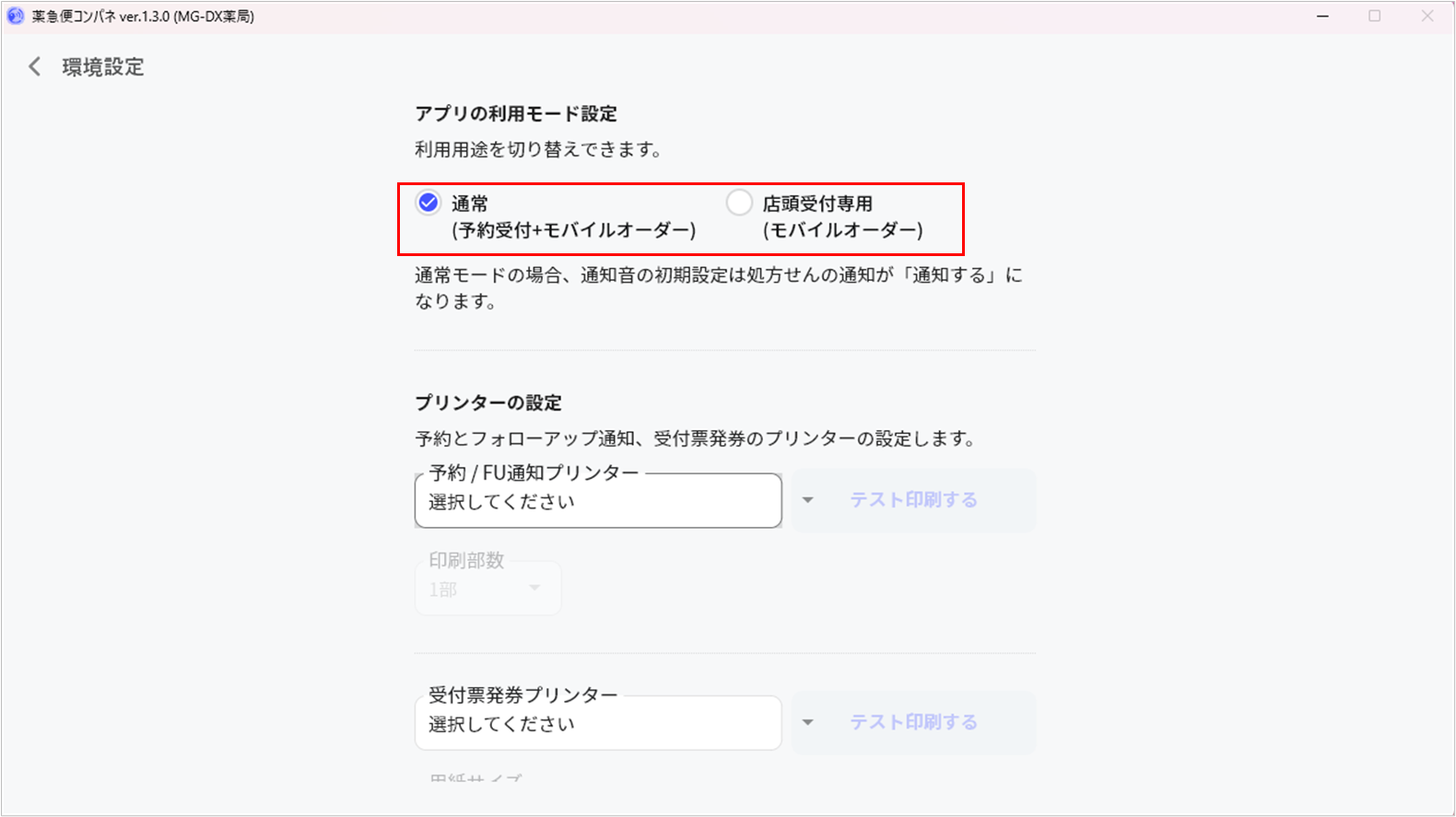Click the back arrow beside 環境設定
The image size is (1456, 817).
point(35,66)
